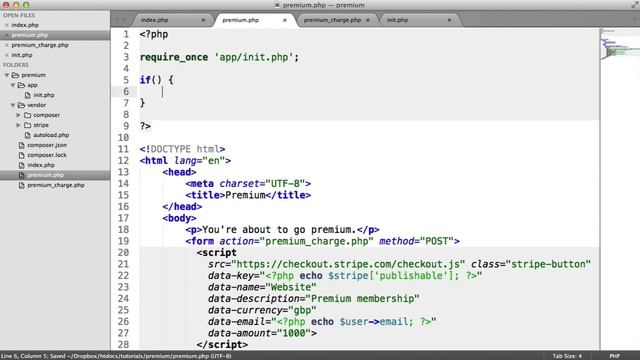Open composer.json file

click(47, 145)
